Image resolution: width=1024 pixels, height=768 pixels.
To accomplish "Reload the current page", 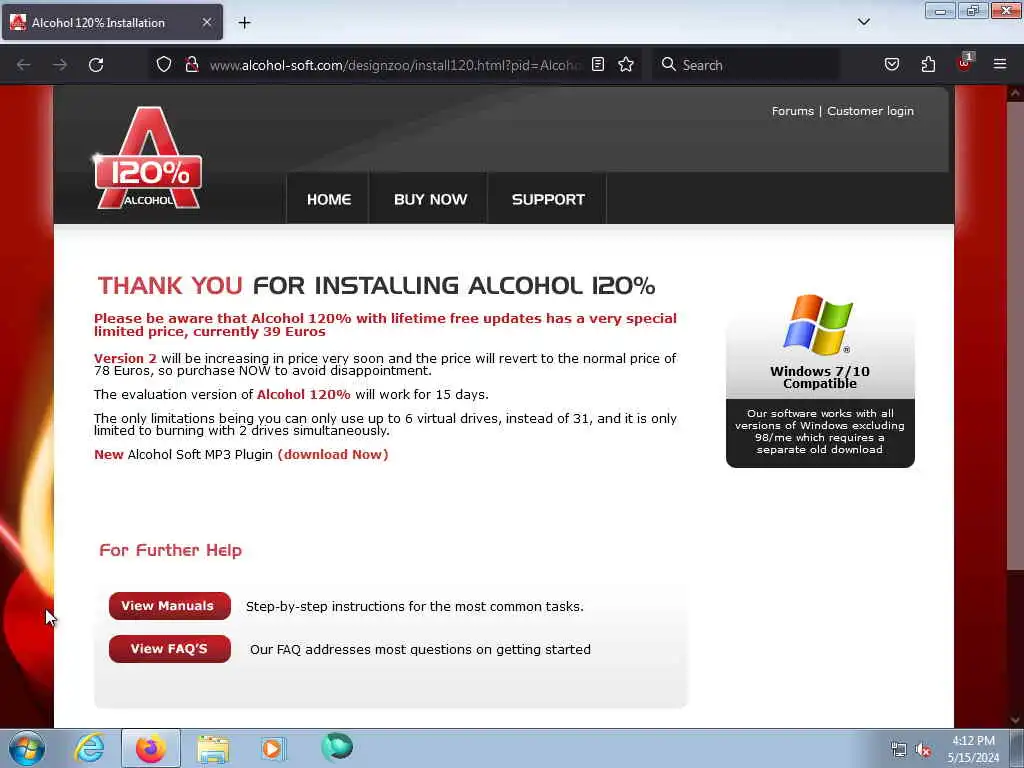I will click(96, 65).
